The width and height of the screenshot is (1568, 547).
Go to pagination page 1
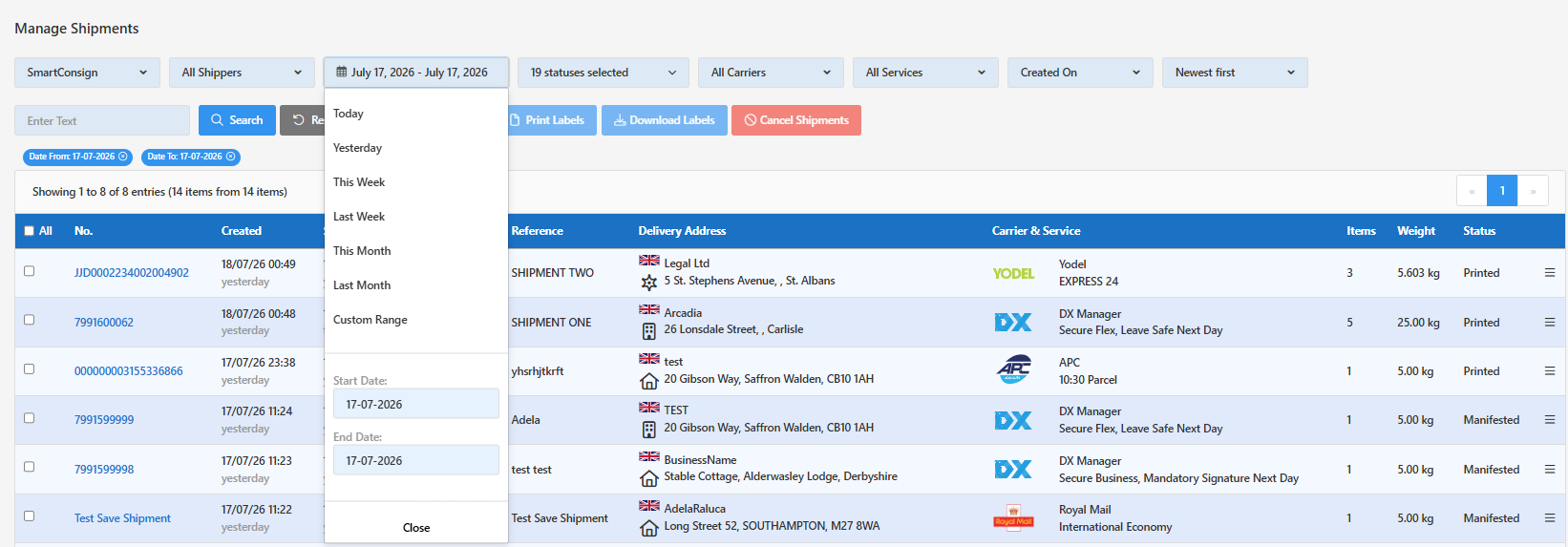[1502, 191]
